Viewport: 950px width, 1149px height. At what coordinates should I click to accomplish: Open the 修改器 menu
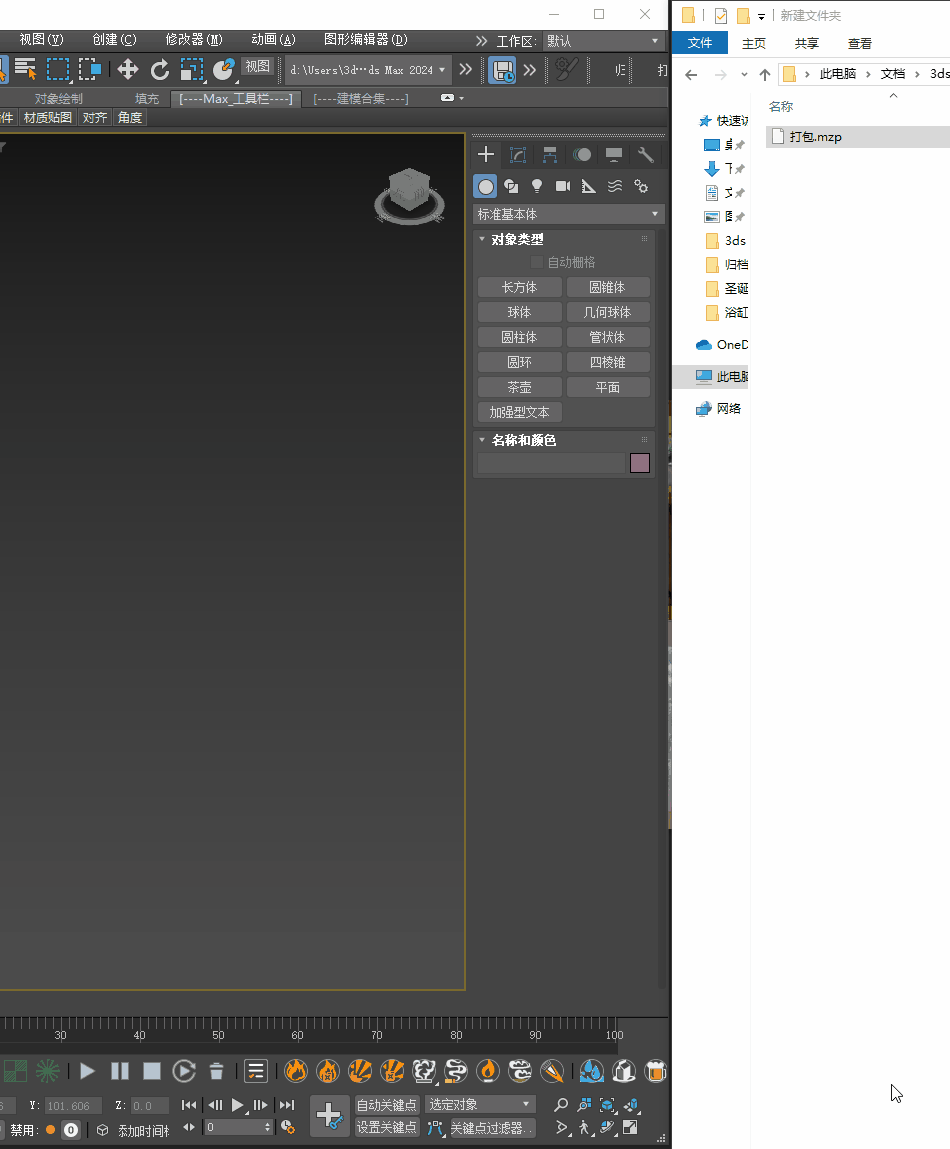pyautogui.click(x=194, y=40)
